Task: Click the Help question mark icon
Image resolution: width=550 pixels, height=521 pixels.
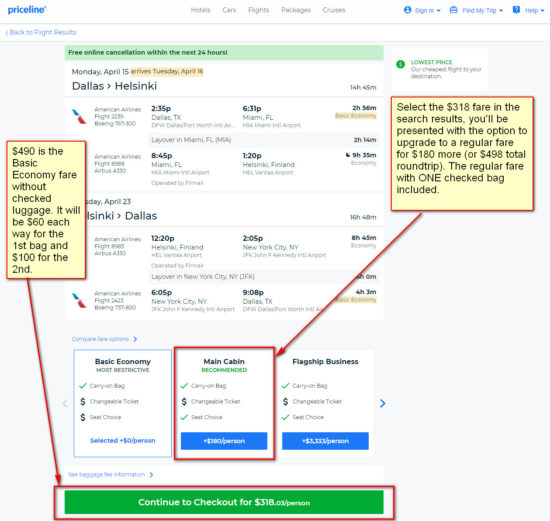Action: click(x=516, y=10)
